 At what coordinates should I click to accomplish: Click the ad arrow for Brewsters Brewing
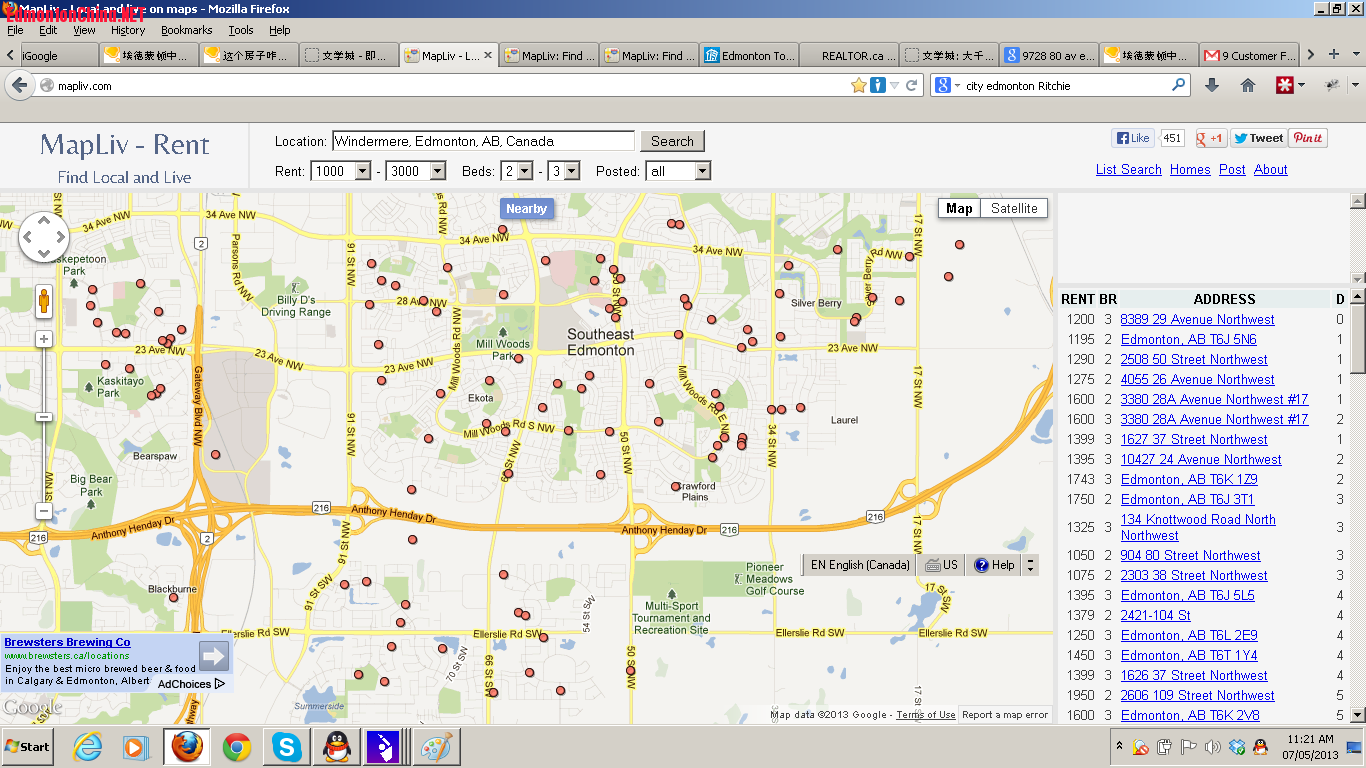tap(214, 656)
